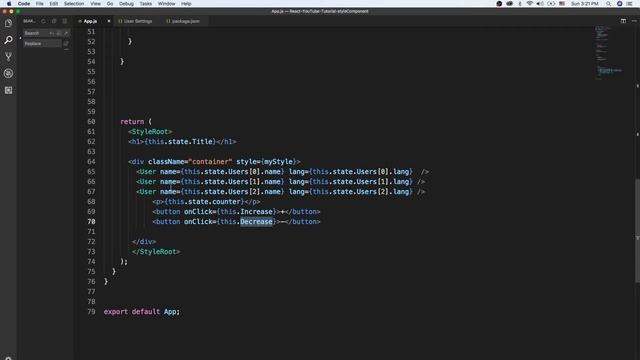
Task: Click the opening '<StyleRoot>' tag on line 61
Action: pos(150,131)
